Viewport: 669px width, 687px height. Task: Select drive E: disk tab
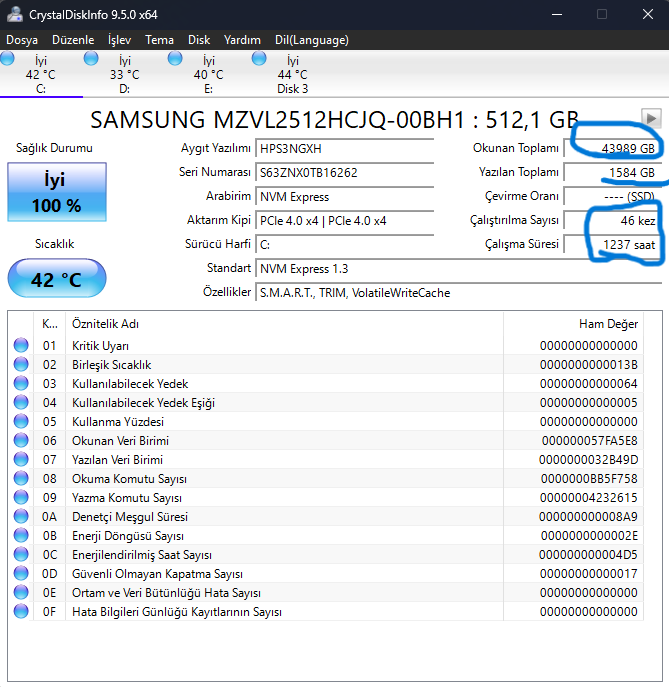pos(209,74)
